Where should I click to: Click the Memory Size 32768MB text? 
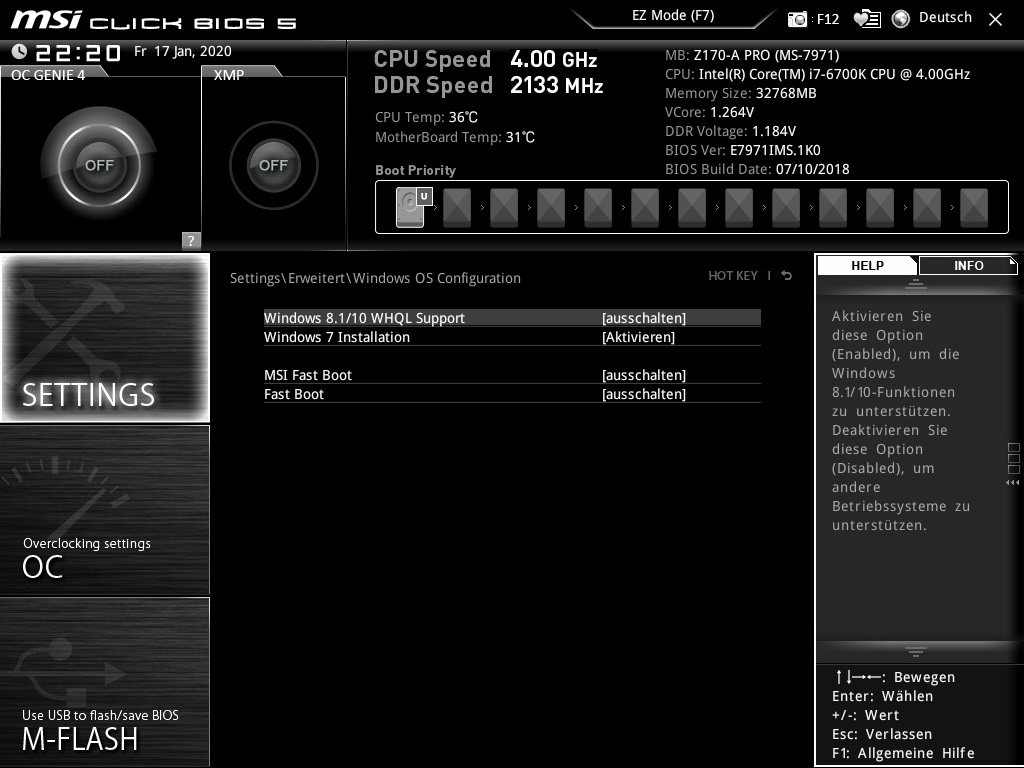[741, 93]
